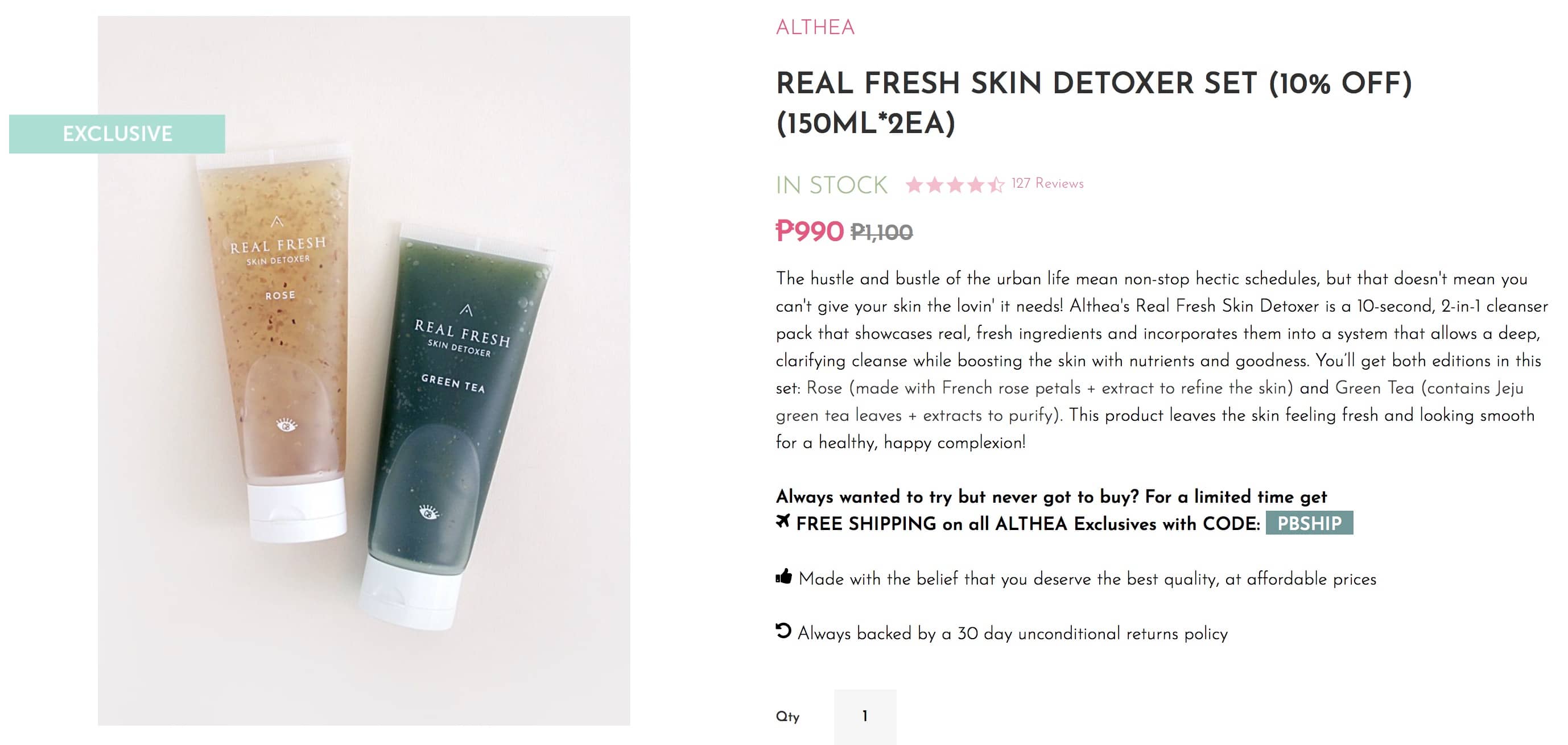Click the crossed-out ₱1,100 original price
Image resolution: width=1568 pixels, height=745 pixels.
(x=881, y=232)
